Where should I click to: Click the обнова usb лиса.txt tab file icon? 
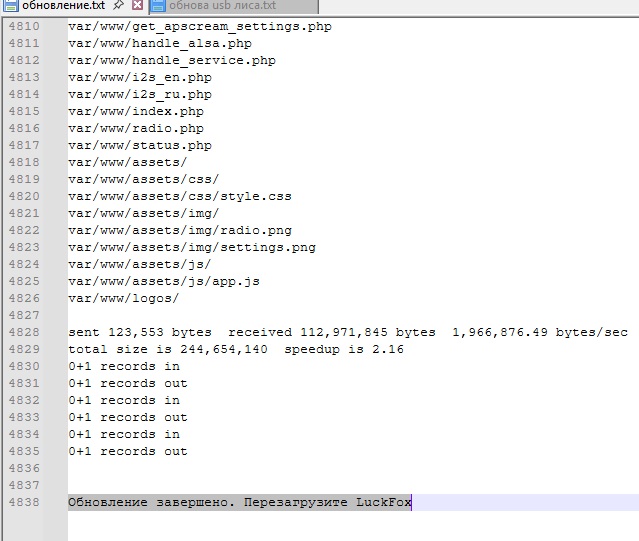(x=158, y=5)
